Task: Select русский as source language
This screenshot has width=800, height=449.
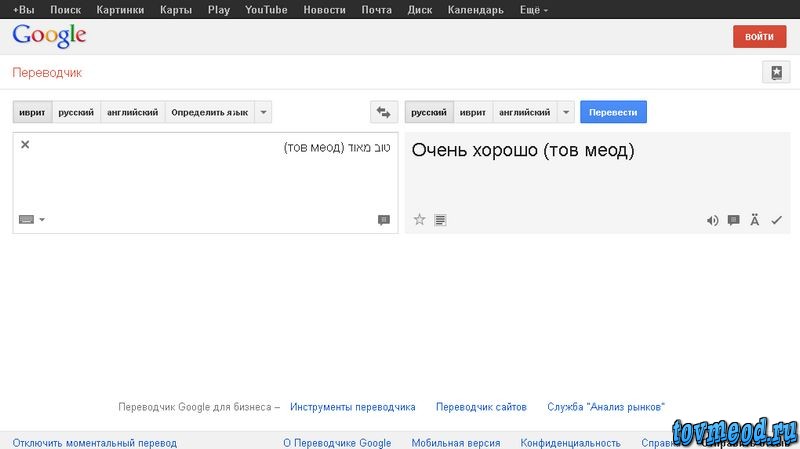Action: [76, 112]
